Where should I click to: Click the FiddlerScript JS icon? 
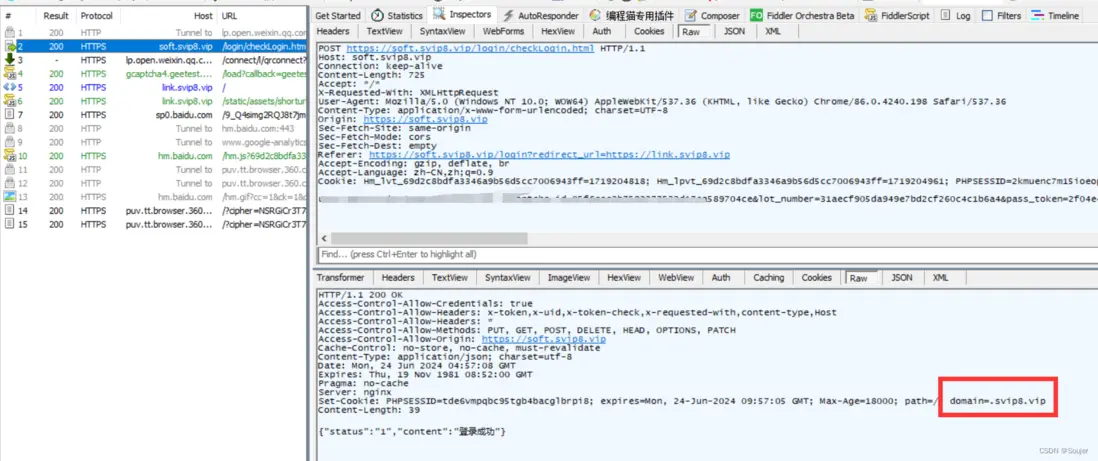tap(872, 15)
